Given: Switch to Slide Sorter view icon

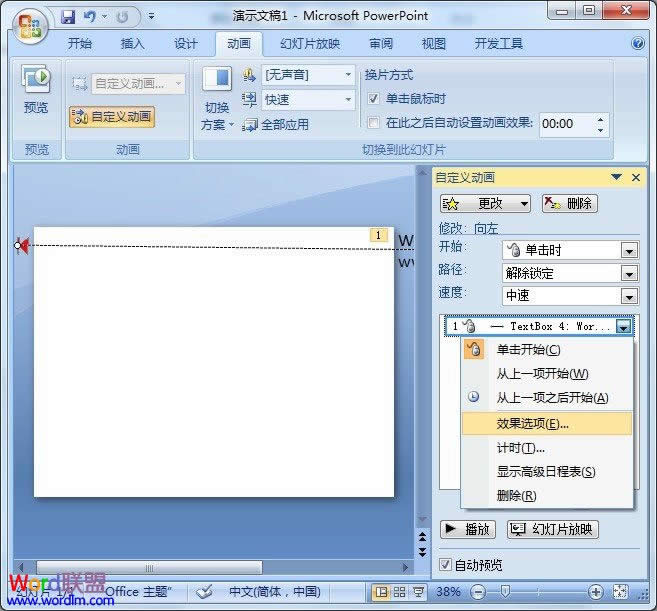Looking at the screenshot, I should point(399,592).
